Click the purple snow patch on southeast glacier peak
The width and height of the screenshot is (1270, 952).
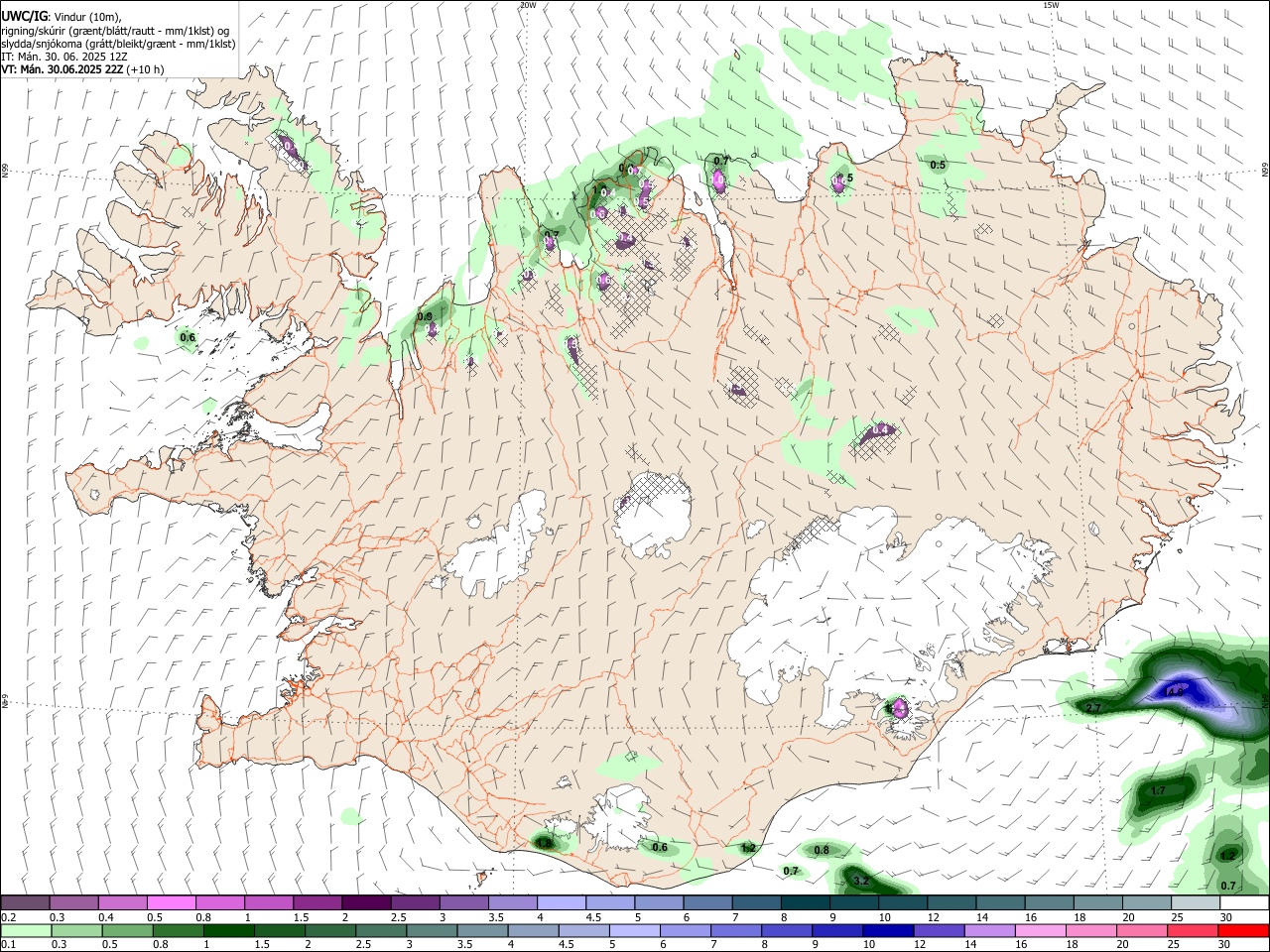(900, 708)
